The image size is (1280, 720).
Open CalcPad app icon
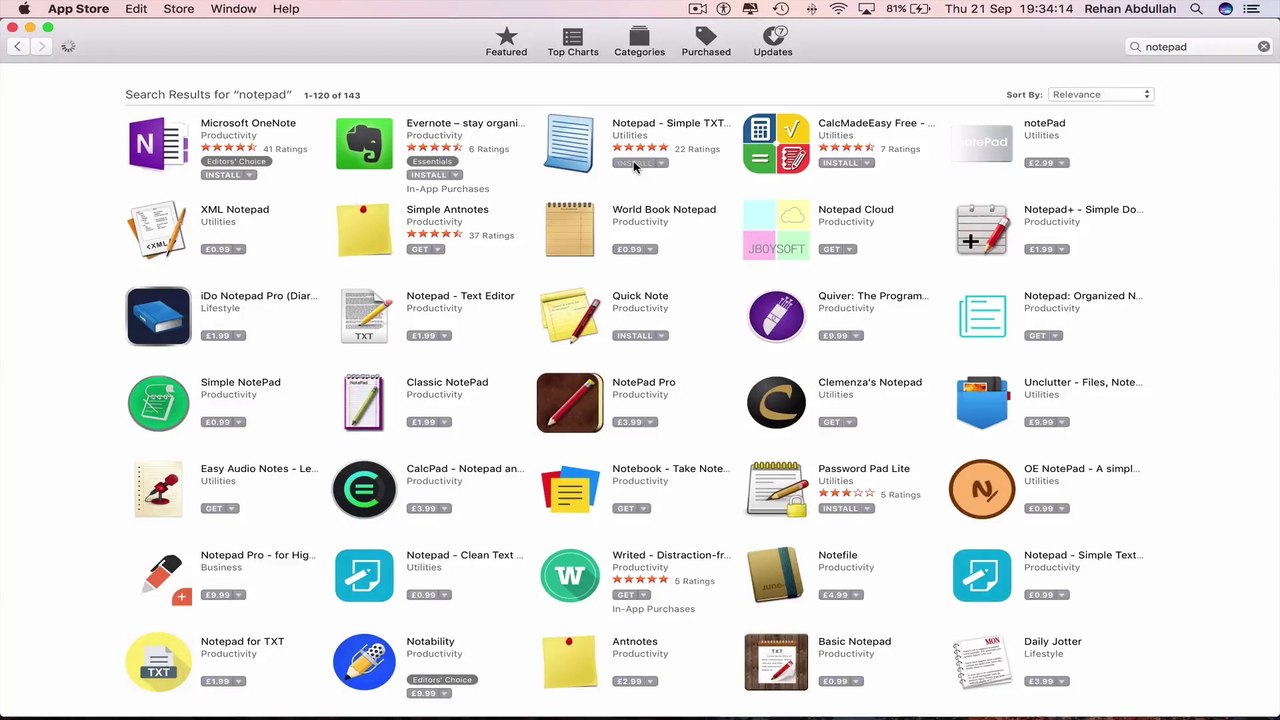click(364, 489)
